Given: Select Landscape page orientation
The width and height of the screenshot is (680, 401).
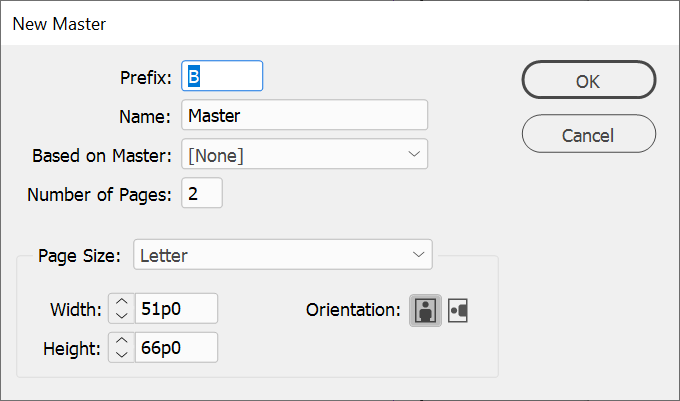Looking at the screenshot, I should [x=458, y=310].
